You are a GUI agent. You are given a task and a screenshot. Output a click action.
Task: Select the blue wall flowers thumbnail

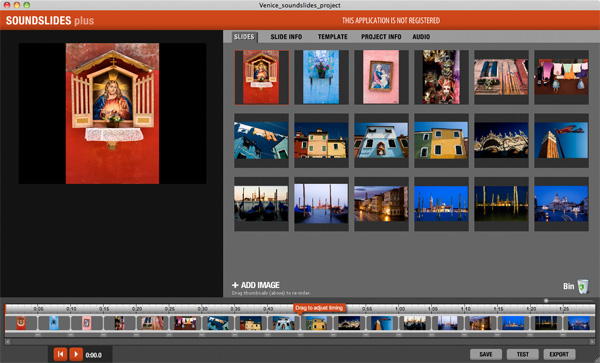(x=321, y=77)
